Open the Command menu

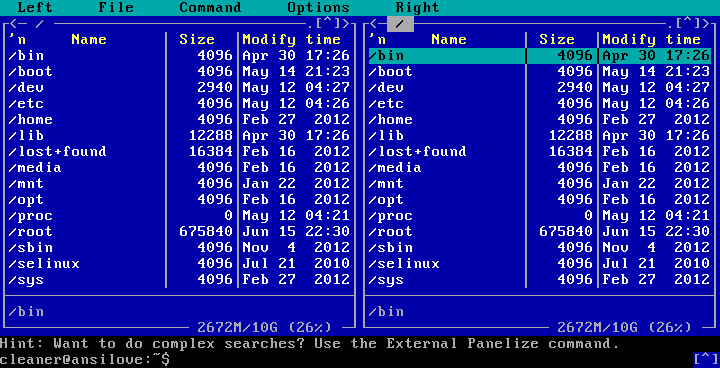point(210,7)
